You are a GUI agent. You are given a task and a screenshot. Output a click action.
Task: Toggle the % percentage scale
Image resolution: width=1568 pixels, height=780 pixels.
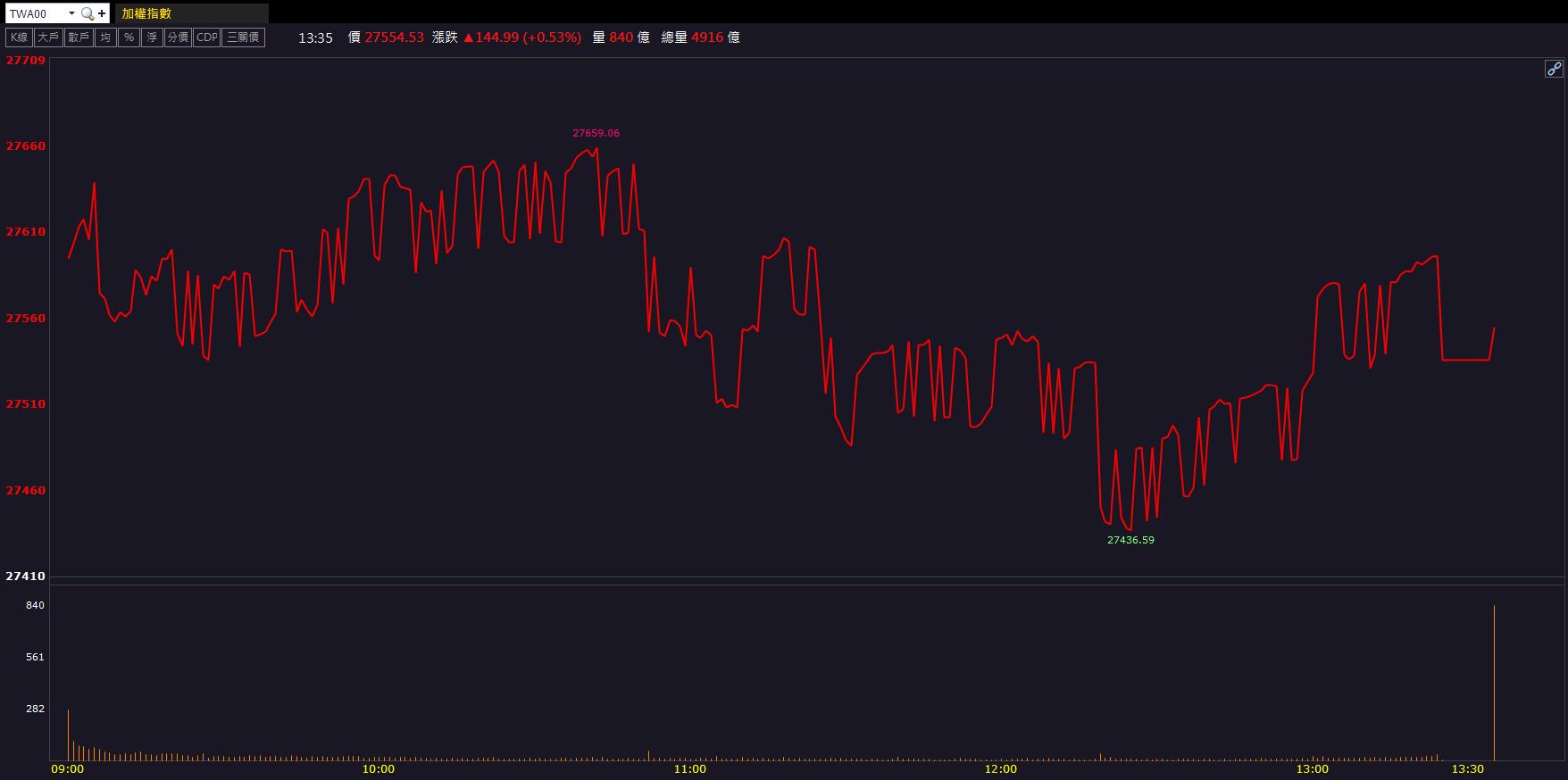click(x=129, y=37)
